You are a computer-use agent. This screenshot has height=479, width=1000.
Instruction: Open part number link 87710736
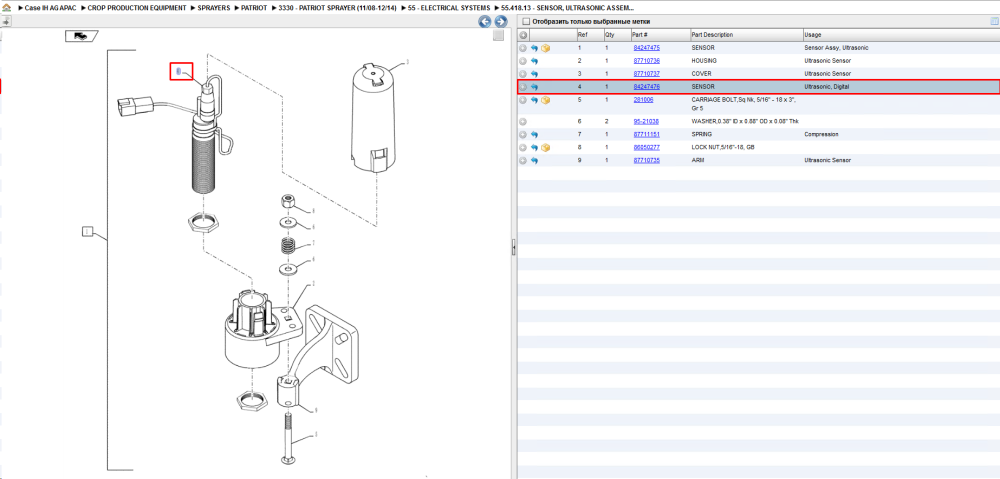pyautogui.click(x=647, y=61)
